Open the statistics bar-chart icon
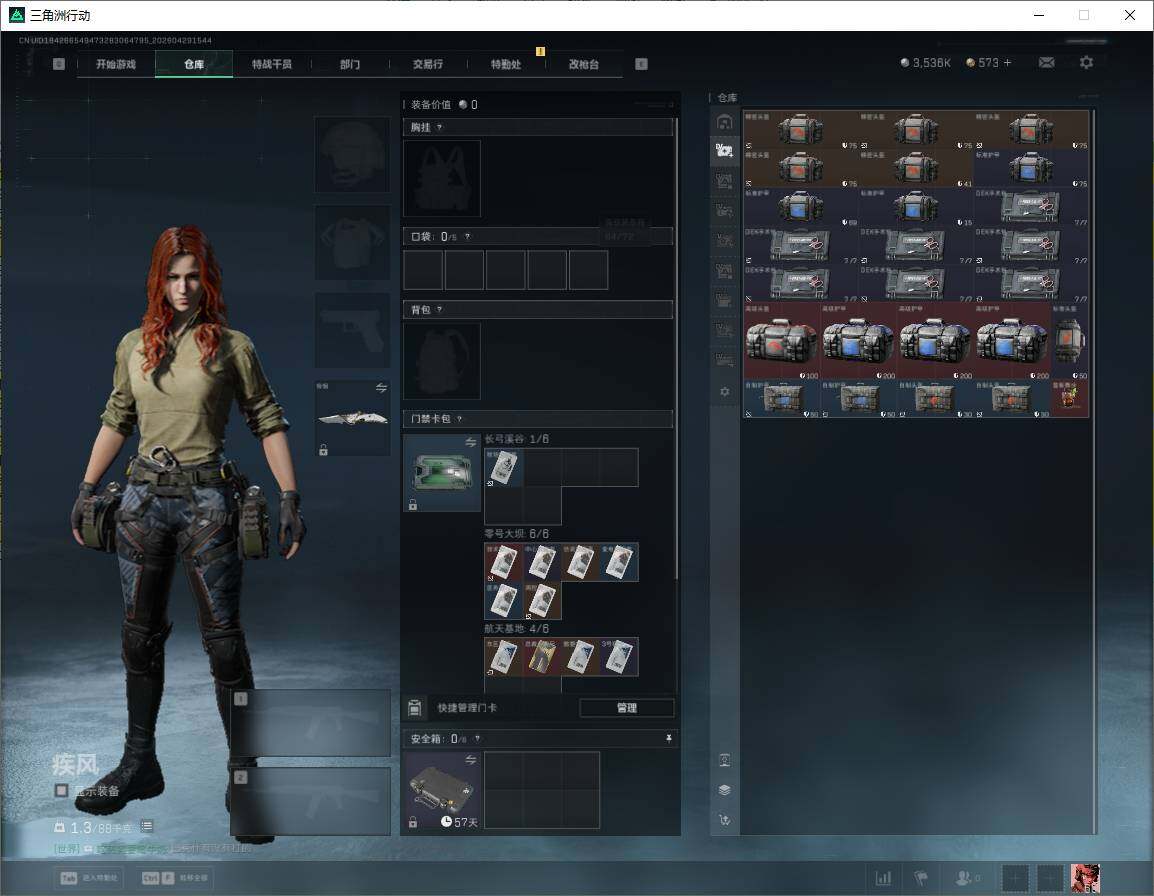The width and height of the screenshot is (1154, 896). click(883, 878)
